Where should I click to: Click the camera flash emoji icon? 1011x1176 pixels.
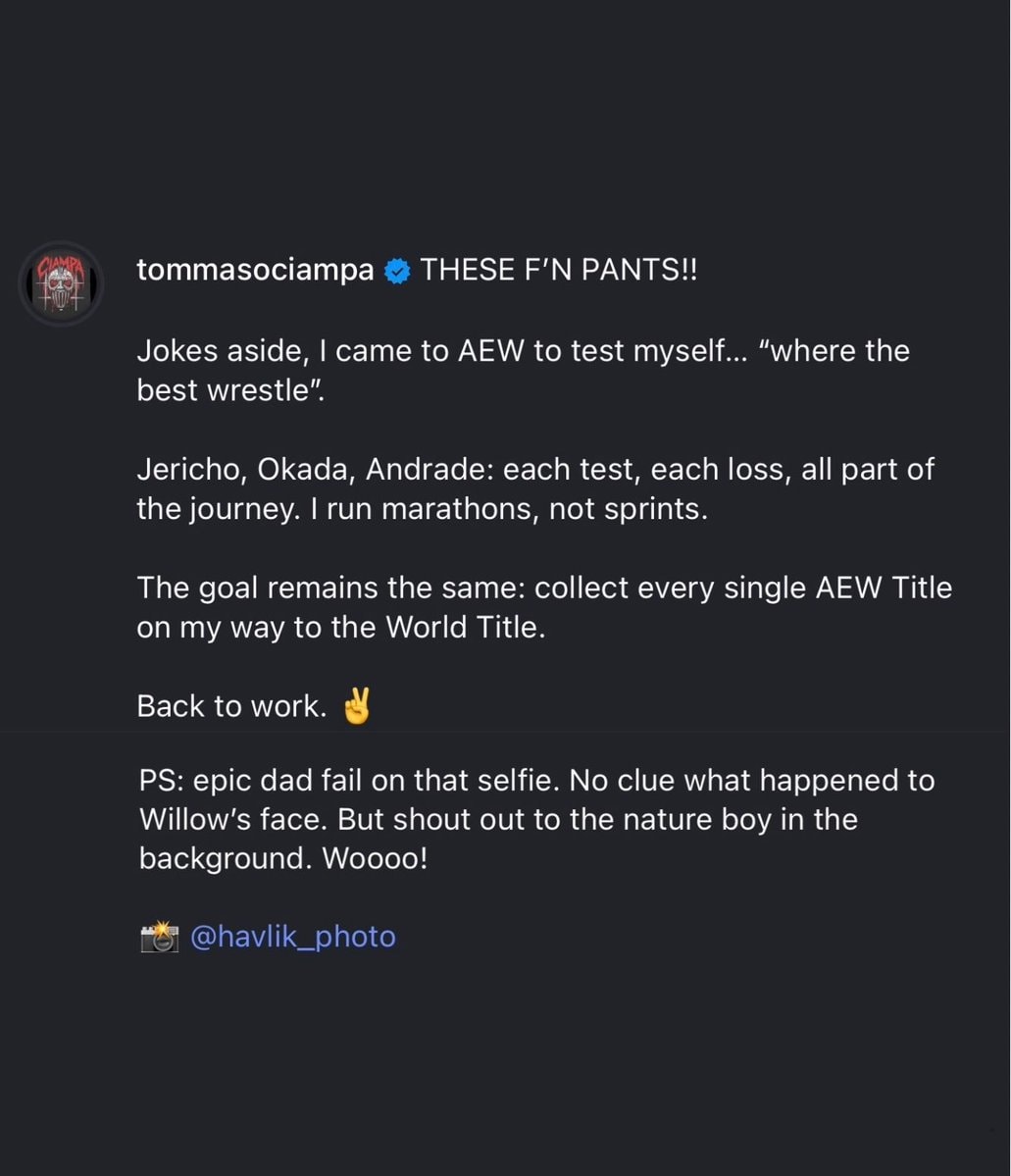[x=159, y=937]
